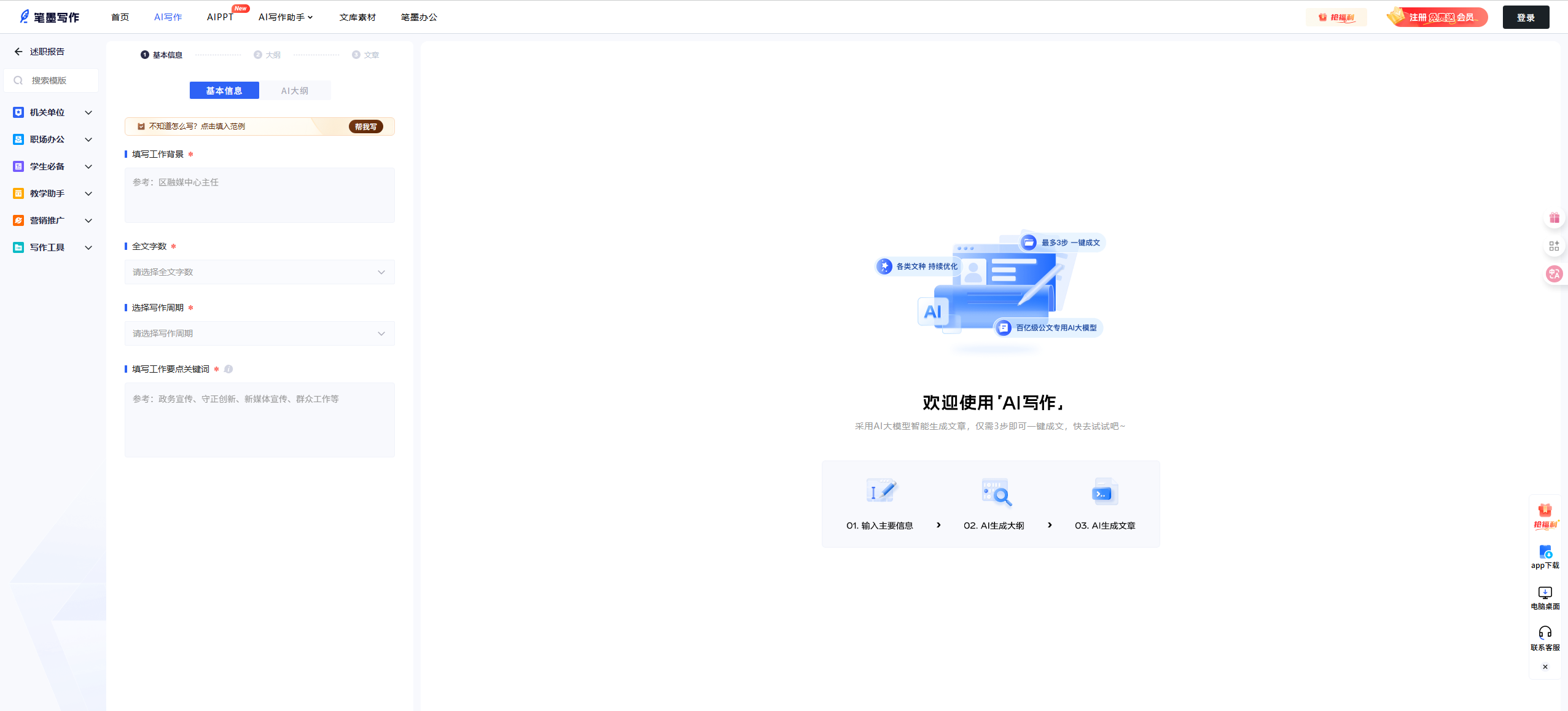The image size is (1568, 711).
Task: Click the 03 AI生成文章 step icon
Action: (1105, 492)
